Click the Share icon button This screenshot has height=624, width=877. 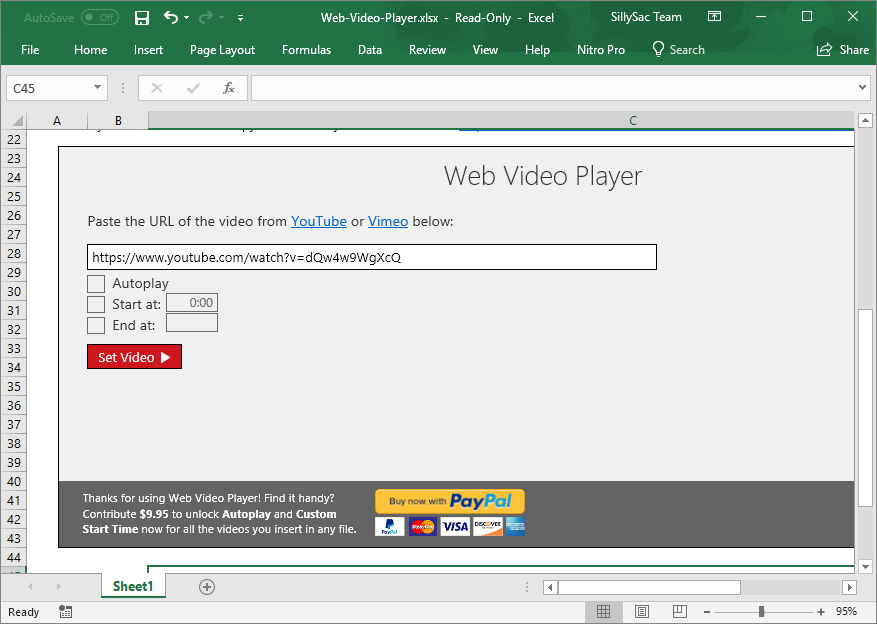pos(843,50)
